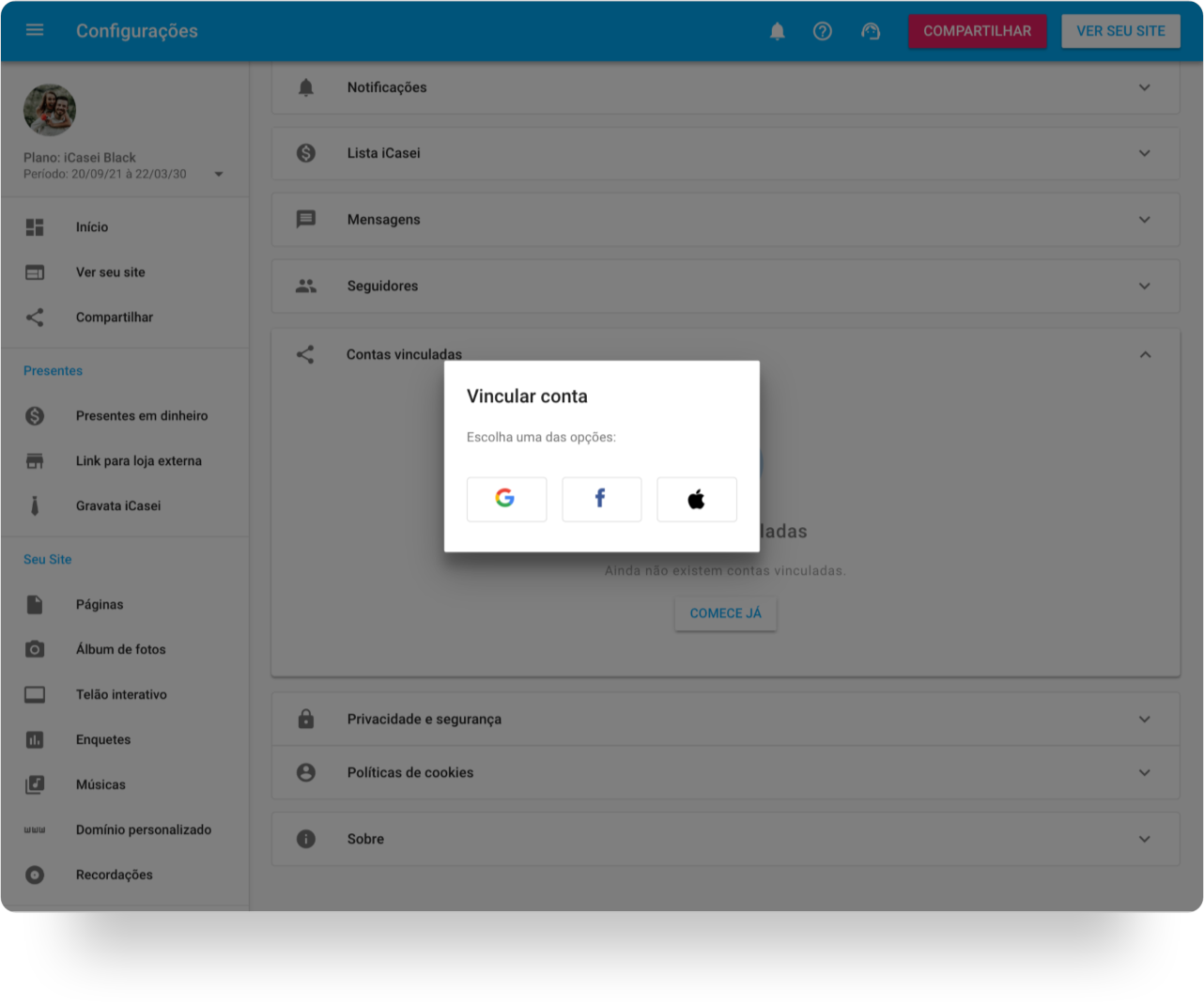The height and width of the screenshot is (1007, 1204).
Task: Click the Configurações page title
Action: 137,31
